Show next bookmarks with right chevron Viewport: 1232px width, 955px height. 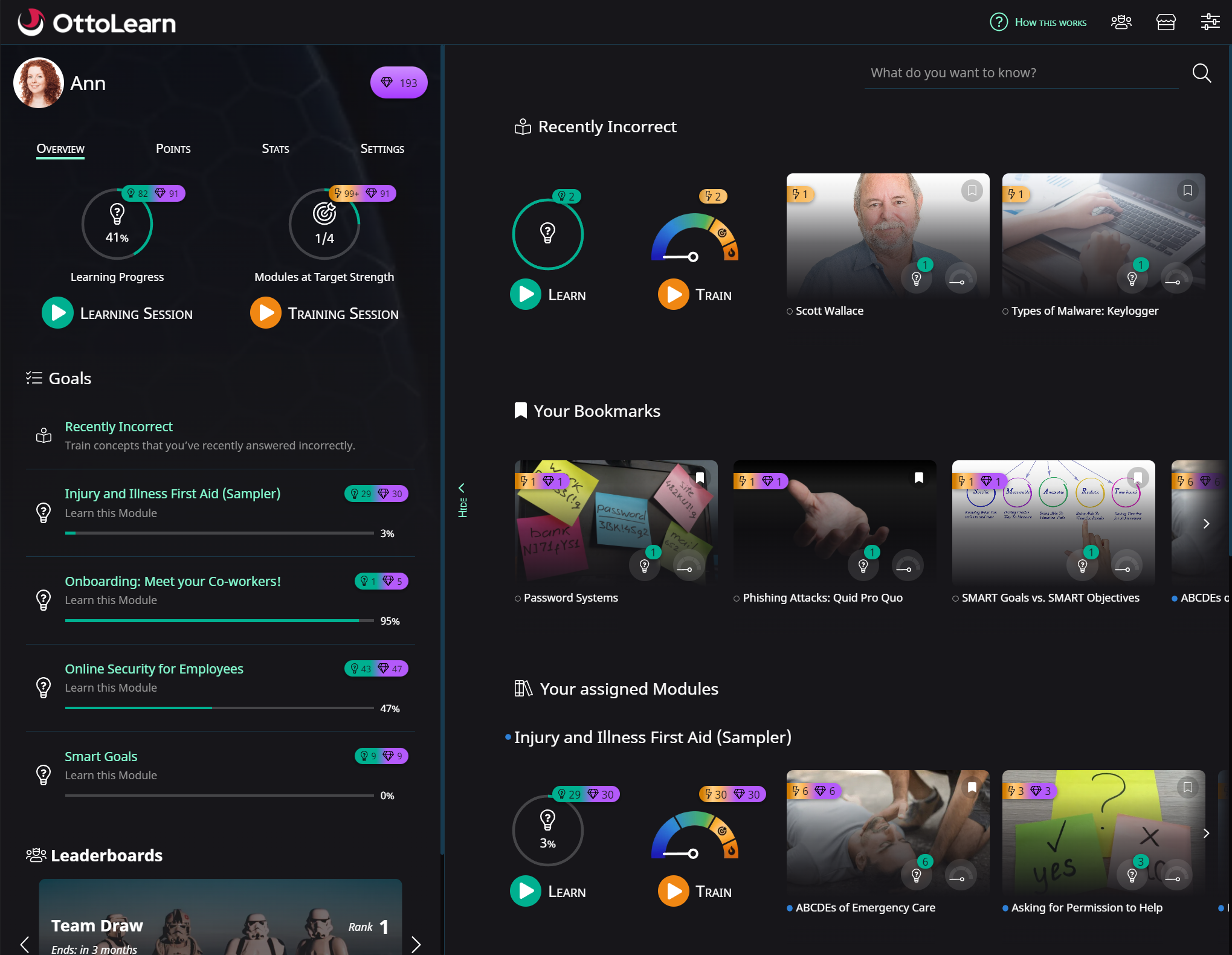coord(1206,524)
